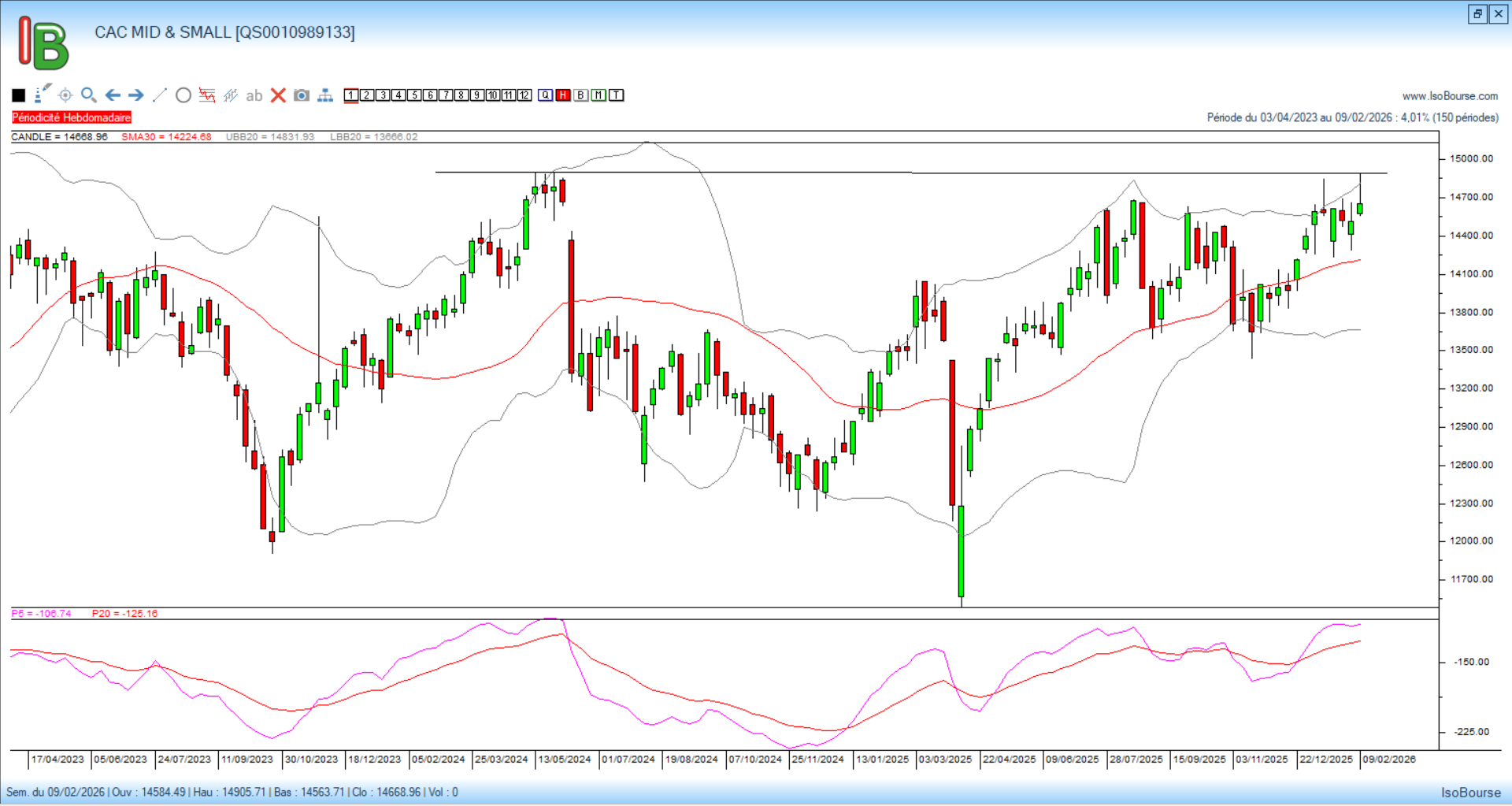Click the SMA30 indicator legend label
The height and width of the screenshot is (806, 1512).
166,137
